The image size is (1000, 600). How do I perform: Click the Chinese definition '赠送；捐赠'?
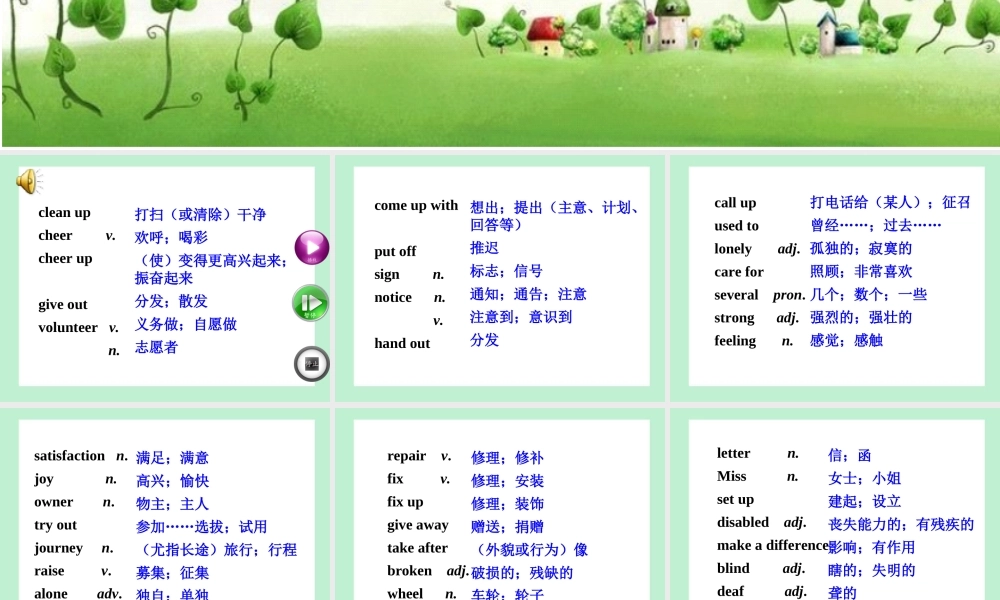point(507,527)
